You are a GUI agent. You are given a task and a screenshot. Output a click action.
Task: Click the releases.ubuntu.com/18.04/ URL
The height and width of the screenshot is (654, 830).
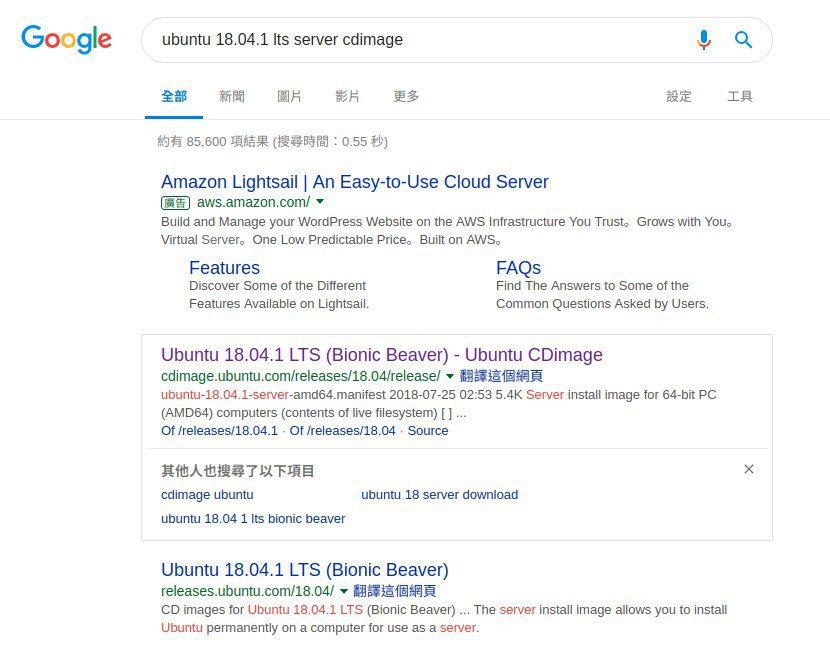[247, 591]
